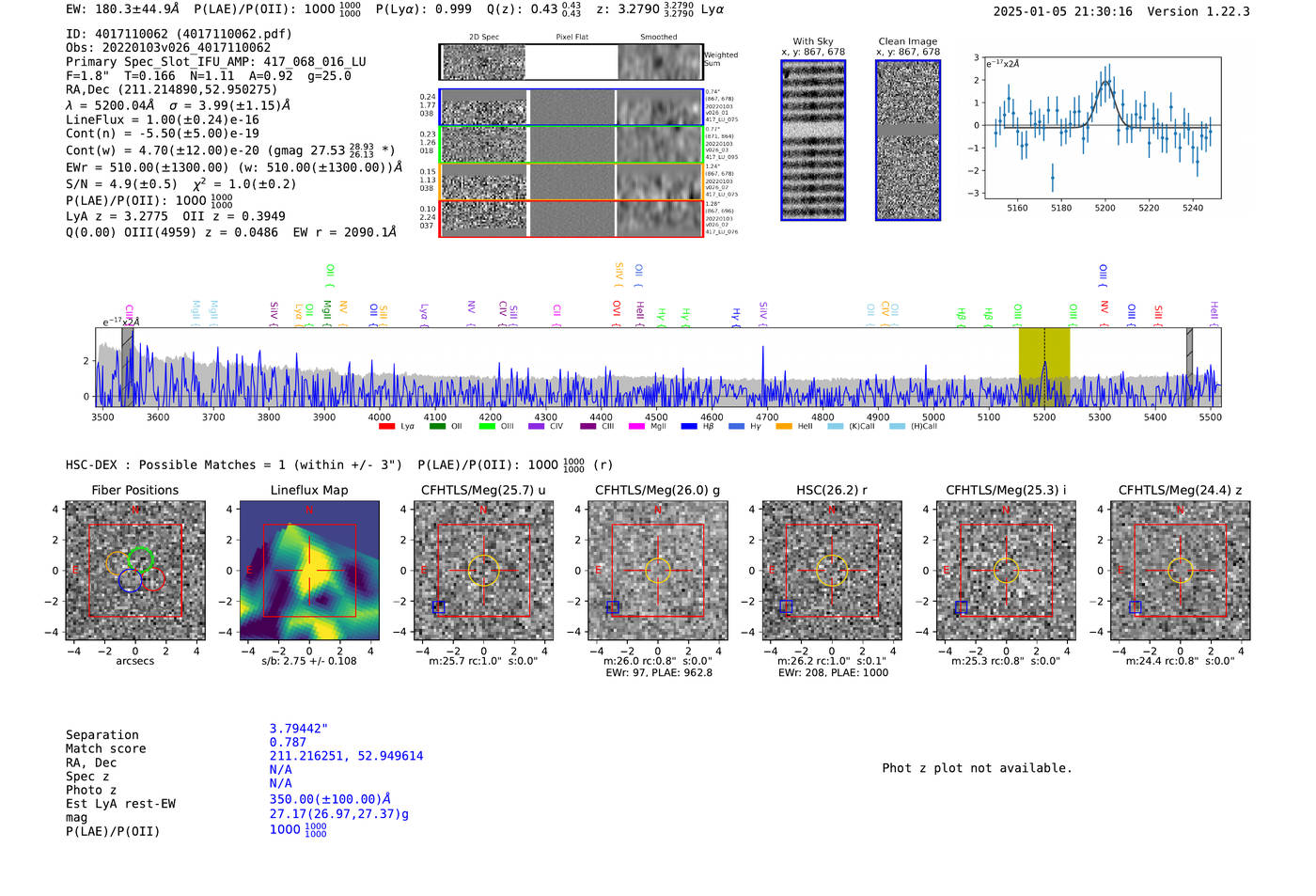
Task: Click the CFHTLS/Meg(24.4) z-band cutout
Action: (1181, 571)
